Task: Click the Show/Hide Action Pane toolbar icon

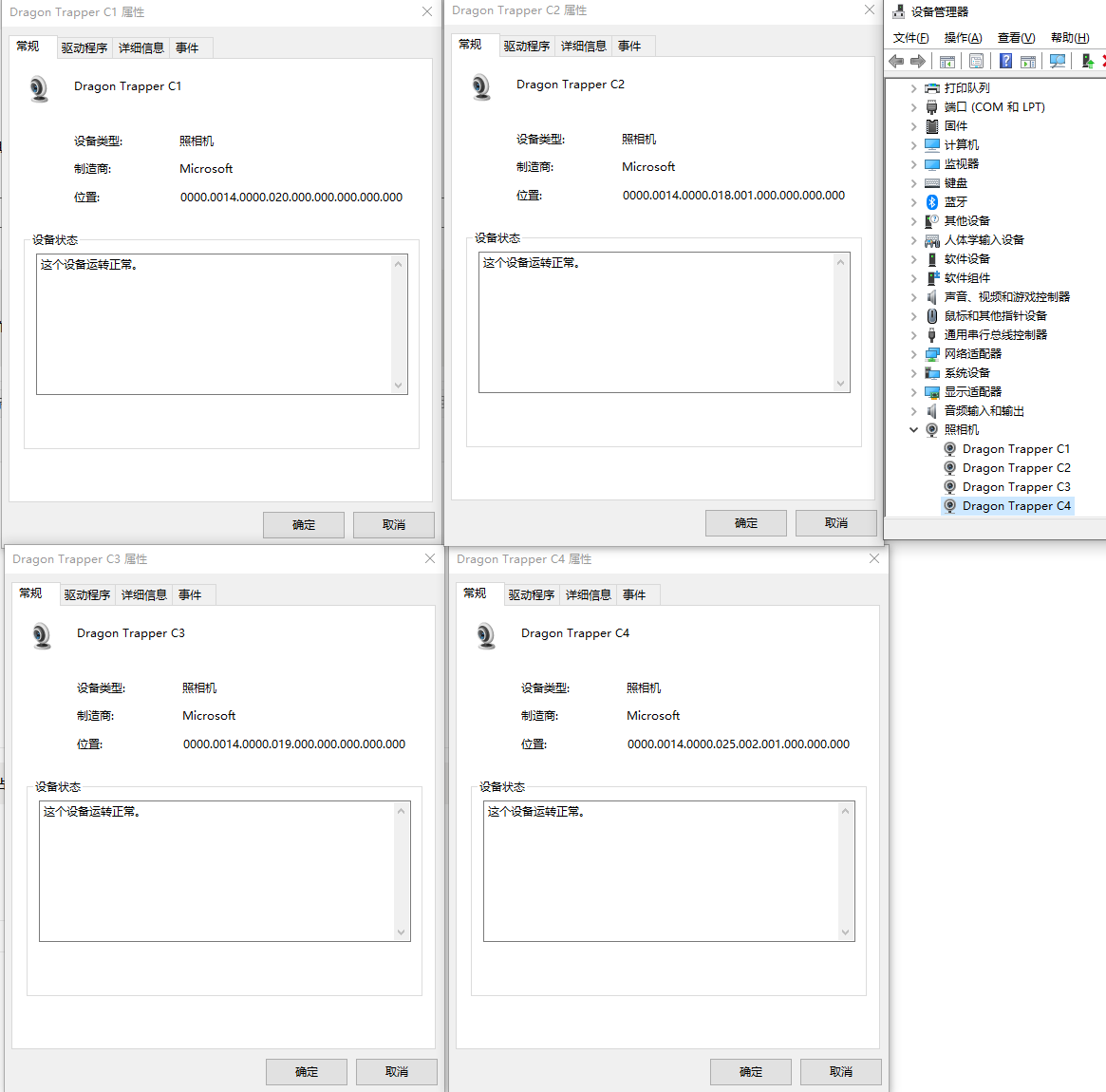Action: [x=1028, y=62]
